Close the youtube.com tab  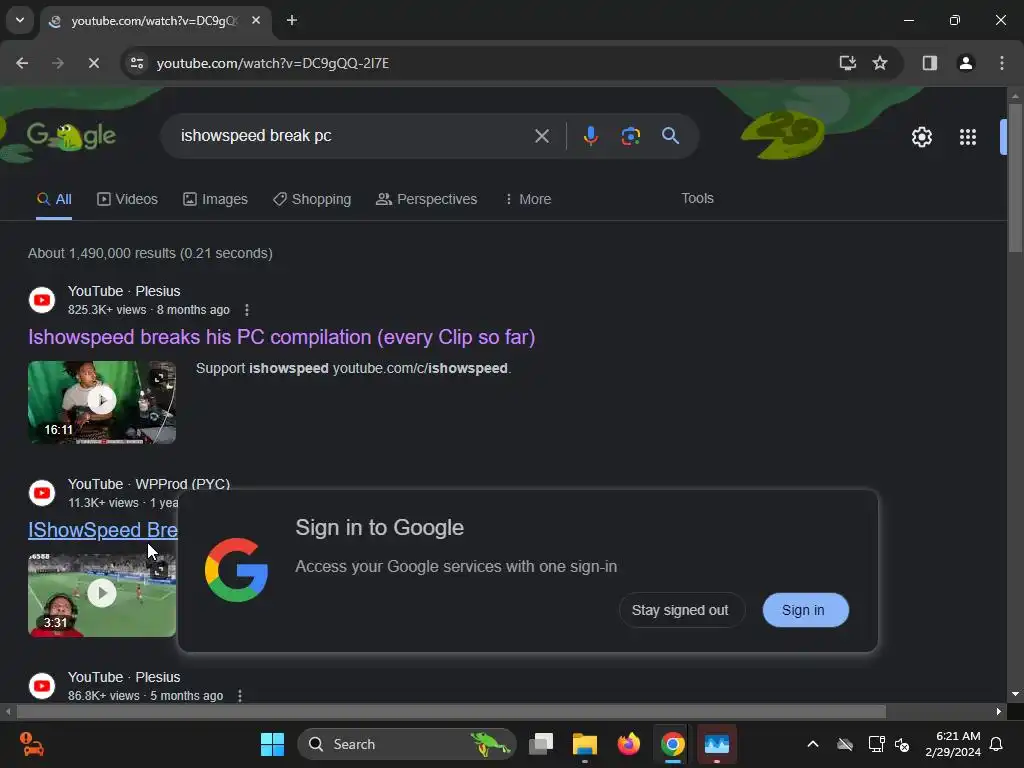click(x=256, y=21)
